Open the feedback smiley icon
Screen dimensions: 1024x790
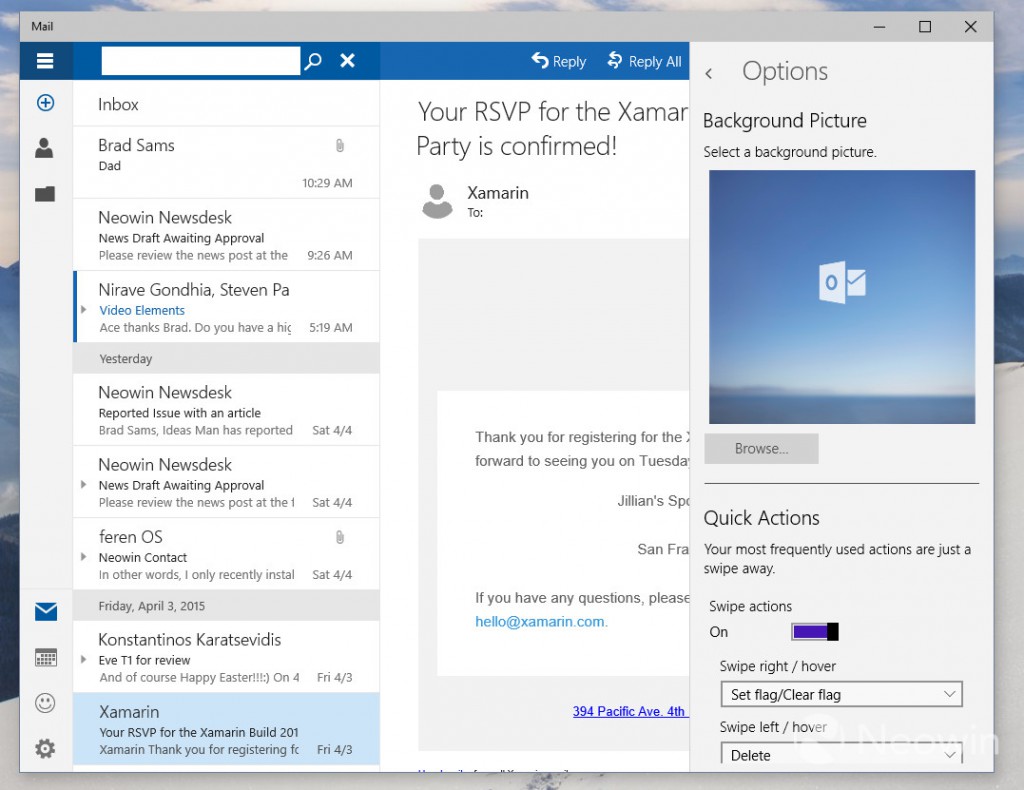click(45, 703)
